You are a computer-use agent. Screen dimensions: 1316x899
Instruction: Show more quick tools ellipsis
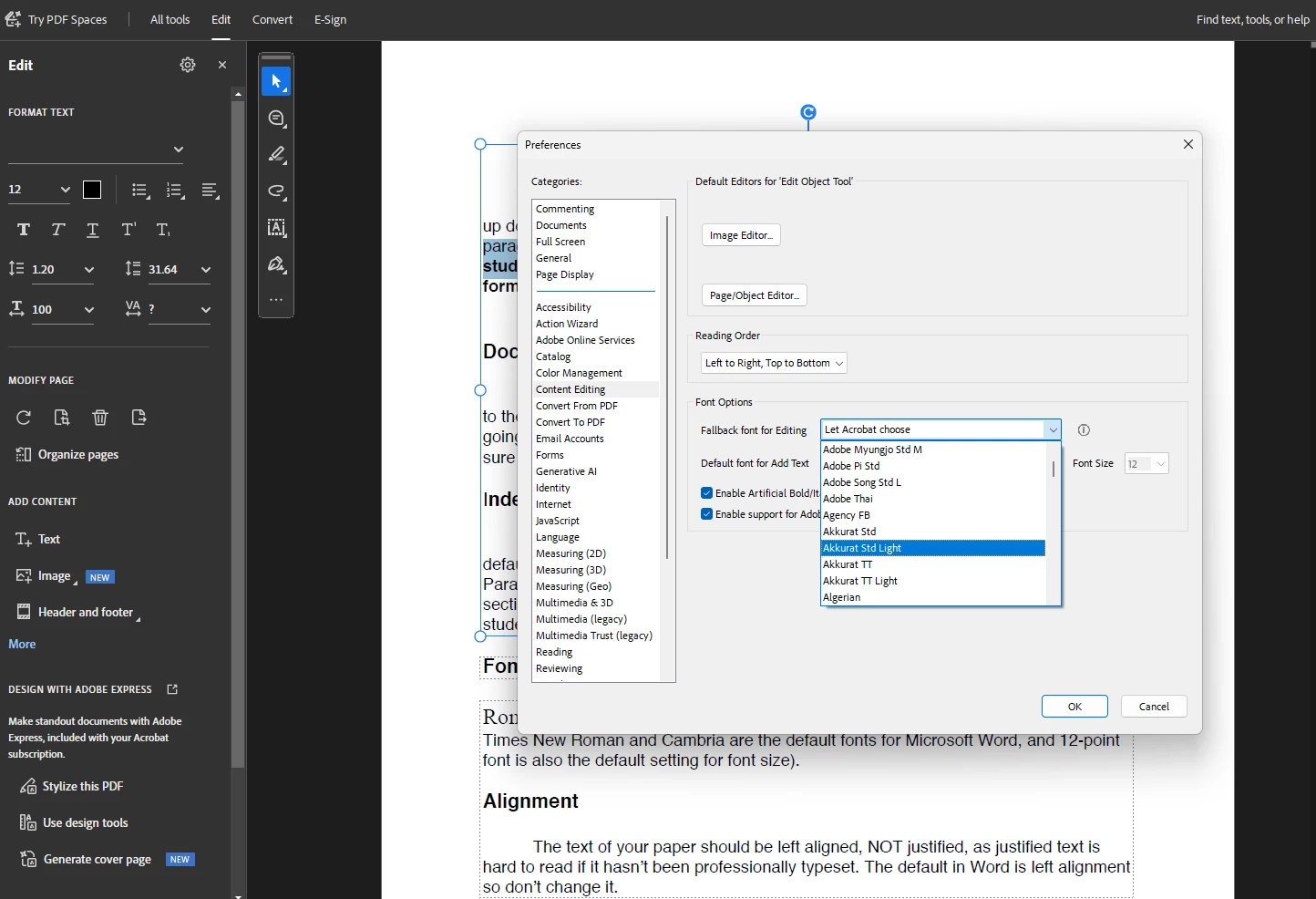pyautogui.click(x=276, y=299)
